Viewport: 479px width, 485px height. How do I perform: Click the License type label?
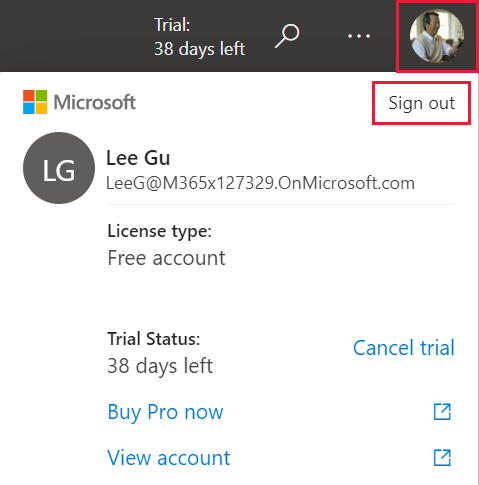pyautogui.click(x=159, y=231)
